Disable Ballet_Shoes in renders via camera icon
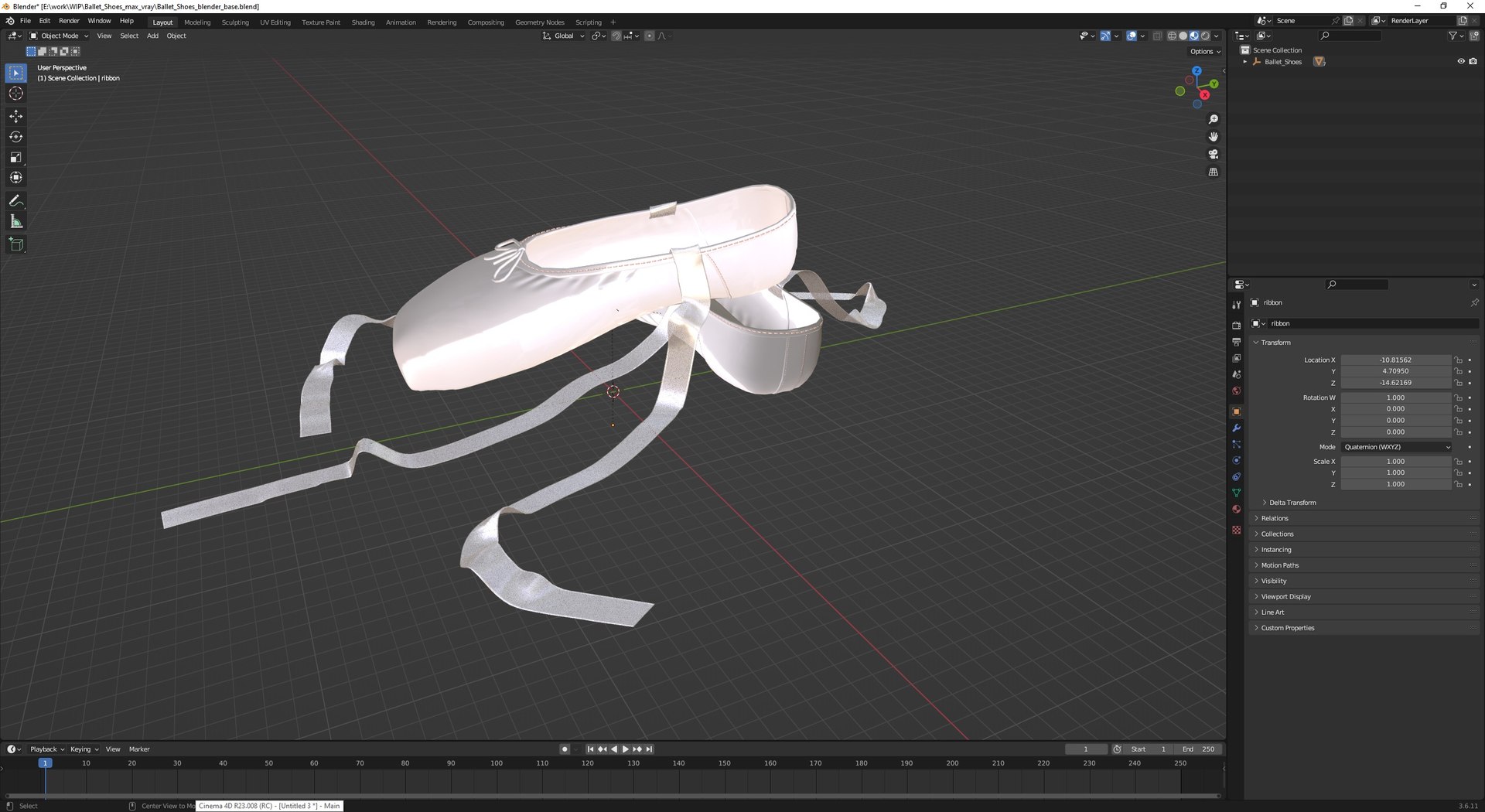This screenshot has height=812, width=1485. (x=1473, y=62)
